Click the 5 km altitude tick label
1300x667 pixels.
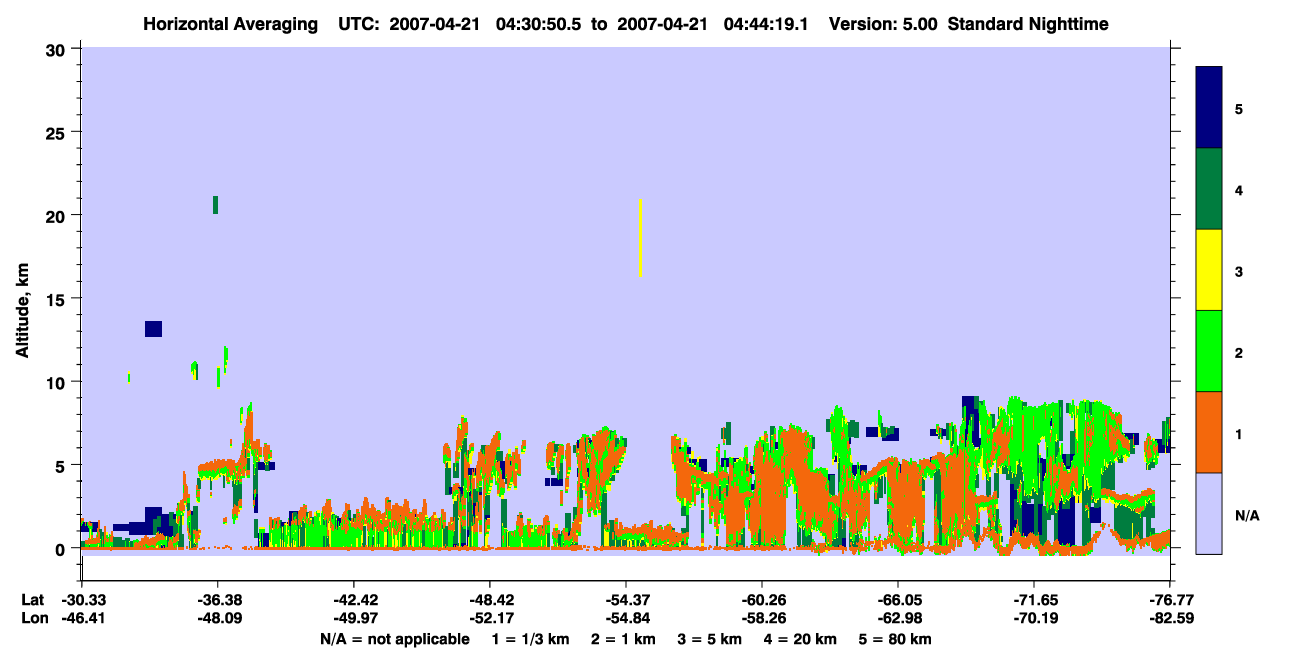62,465
